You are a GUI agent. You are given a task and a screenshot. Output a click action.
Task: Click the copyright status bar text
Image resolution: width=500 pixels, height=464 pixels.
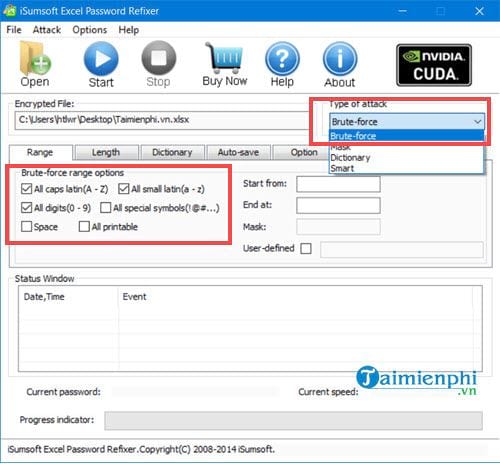point(141,449)
